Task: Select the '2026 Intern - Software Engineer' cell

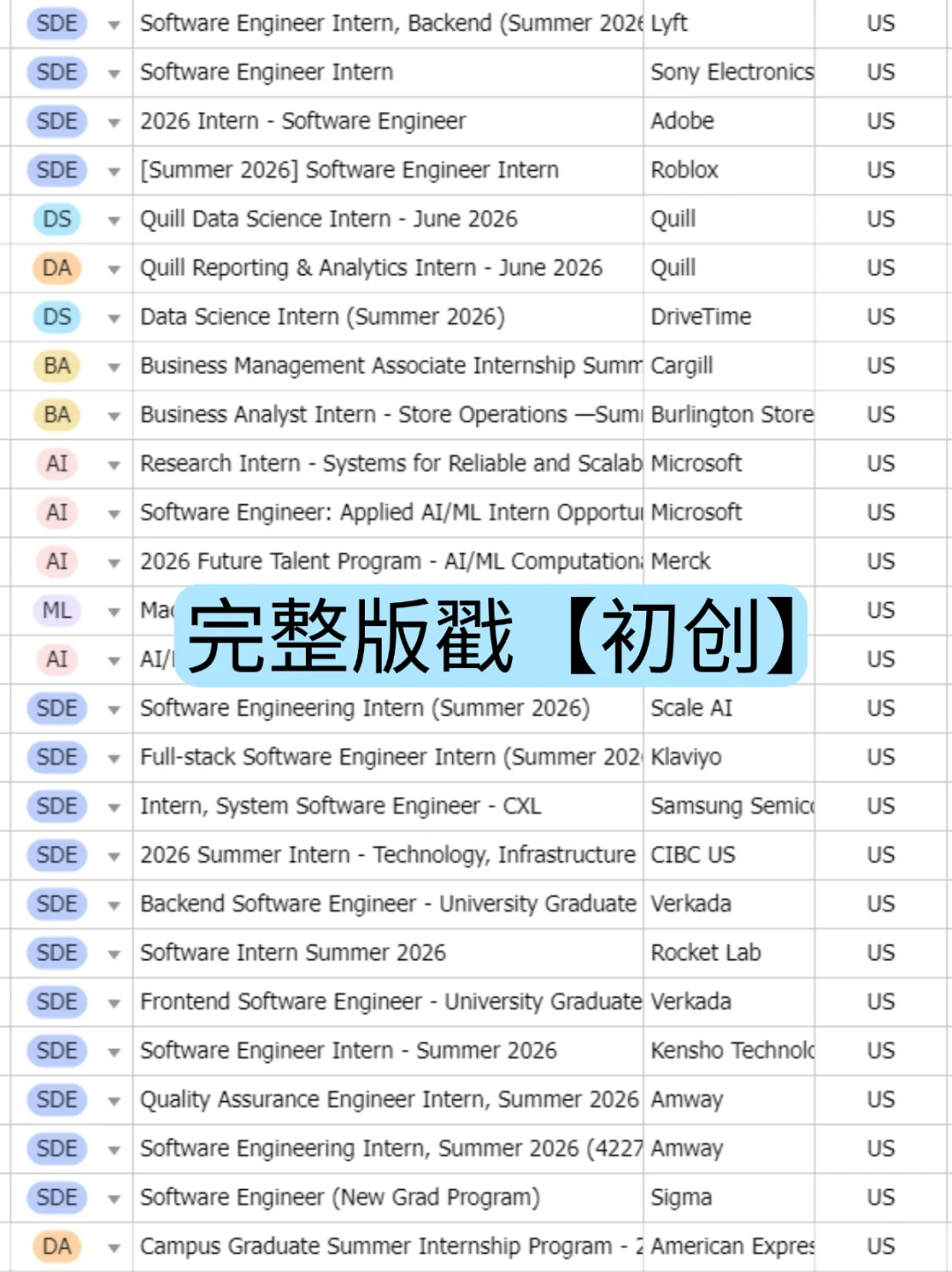Action: 388,122
